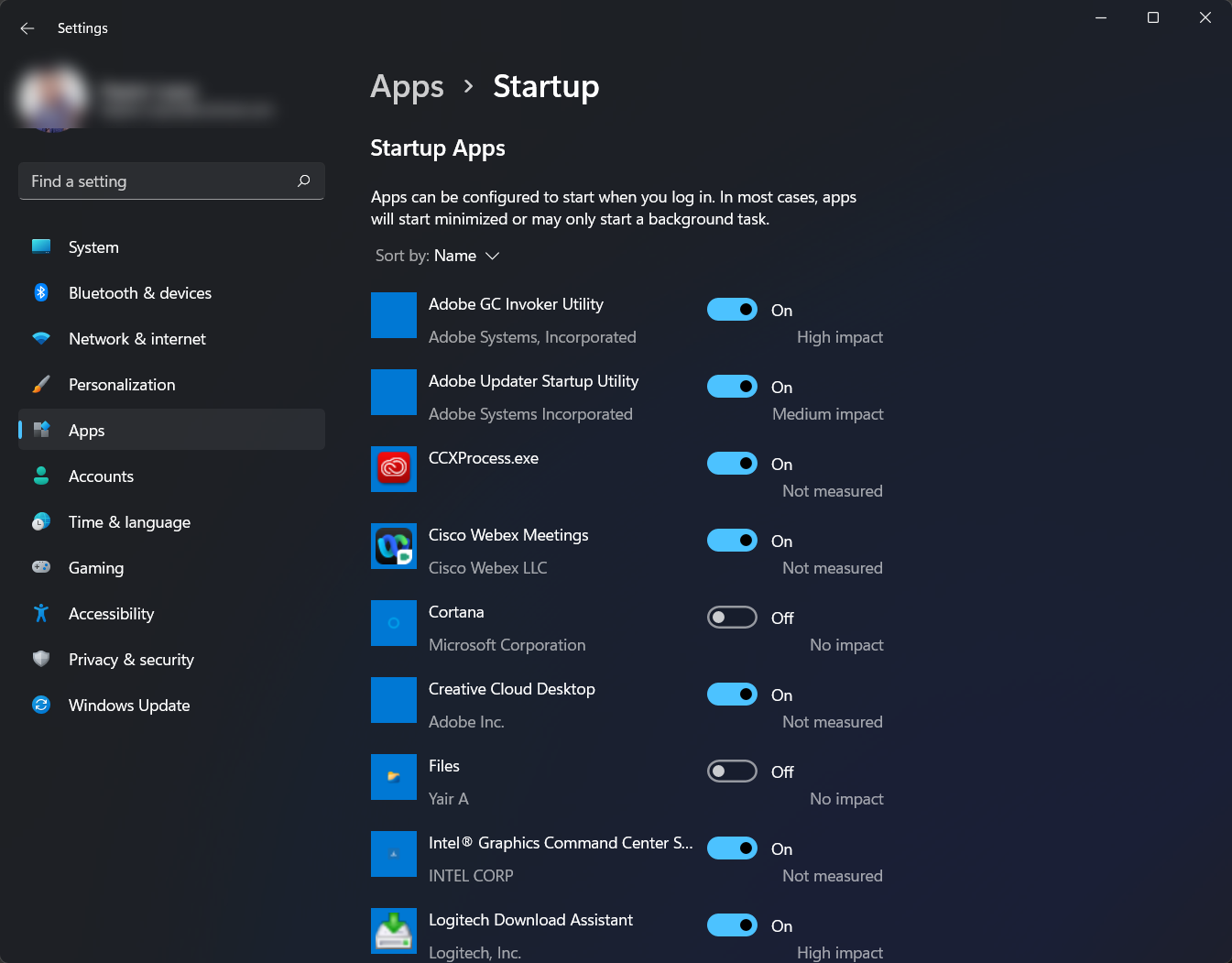Screen dimensions: 1232x963
Task: Open the Sort by Name dropdown
Action: pyautogui.click(x=438, y=256)
